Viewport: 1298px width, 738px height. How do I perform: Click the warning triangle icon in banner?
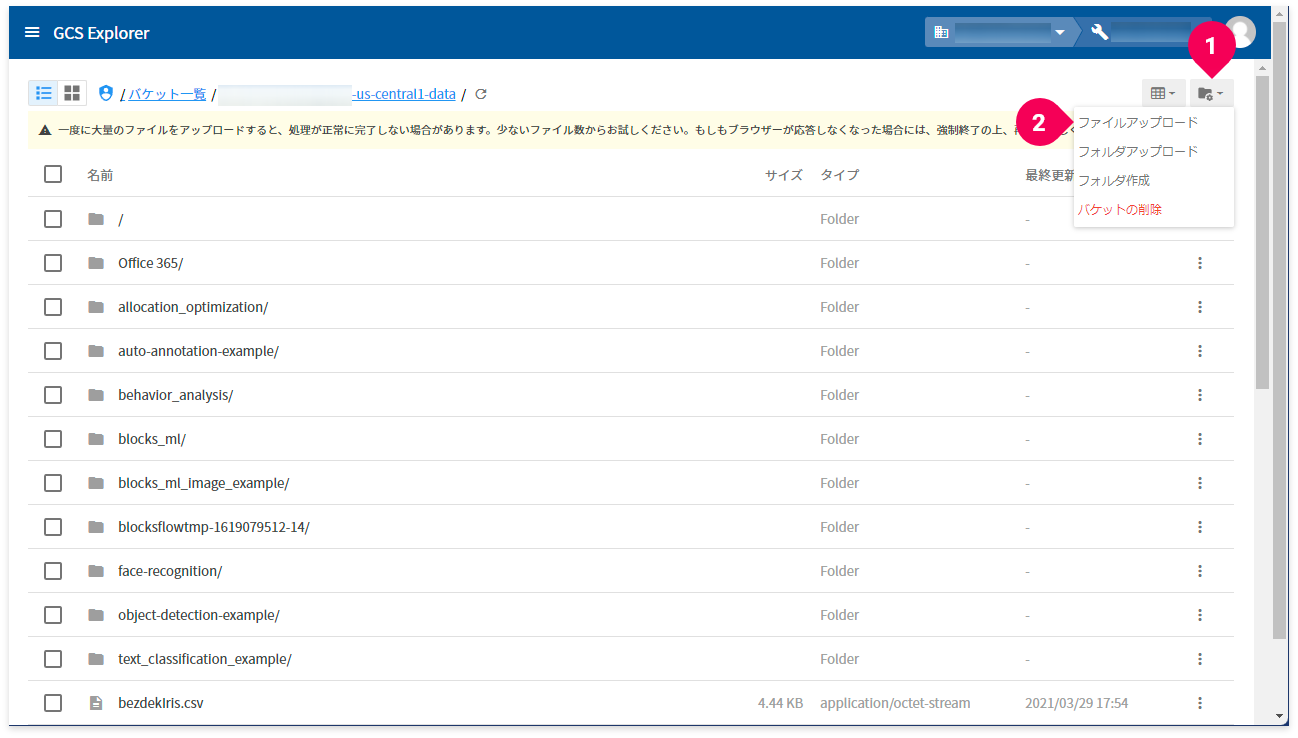click(x=45, y=130)
